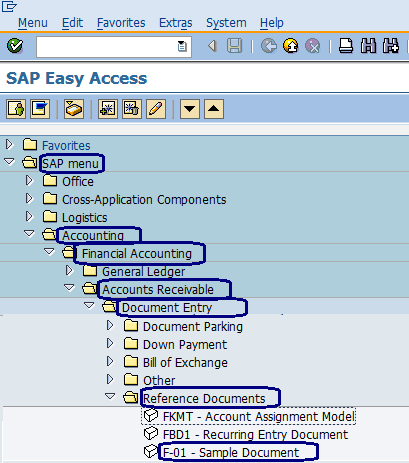Image resolution: width=409 pixels, height=463 pixels.
Task: Click the Save diskette icon
Action: [x=234, y=46]
